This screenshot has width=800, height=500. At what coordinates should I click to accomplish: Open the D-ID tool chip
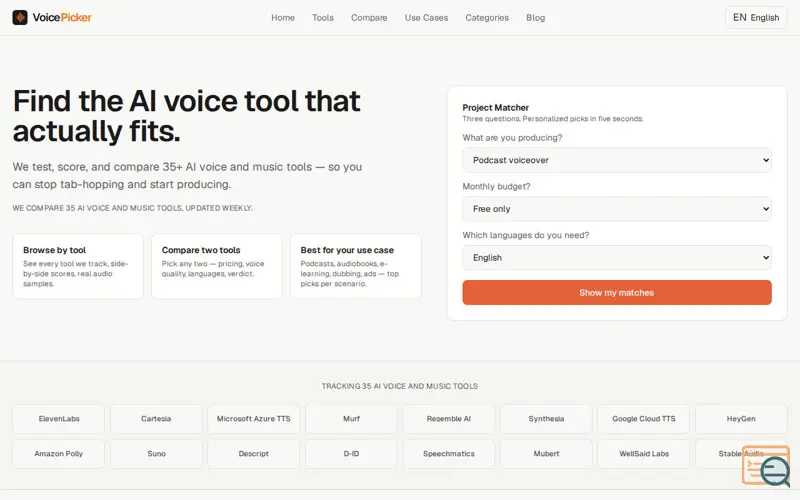pos(351,454)
